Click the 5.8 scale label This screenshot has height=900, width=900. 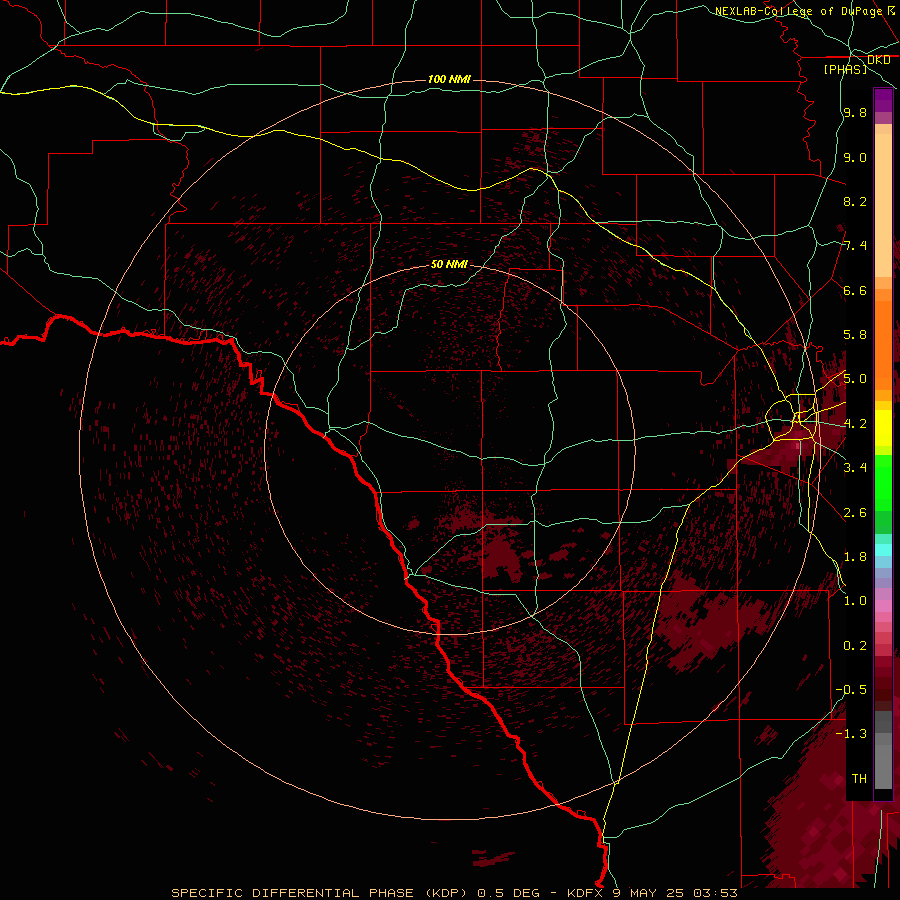click(855, 335)
